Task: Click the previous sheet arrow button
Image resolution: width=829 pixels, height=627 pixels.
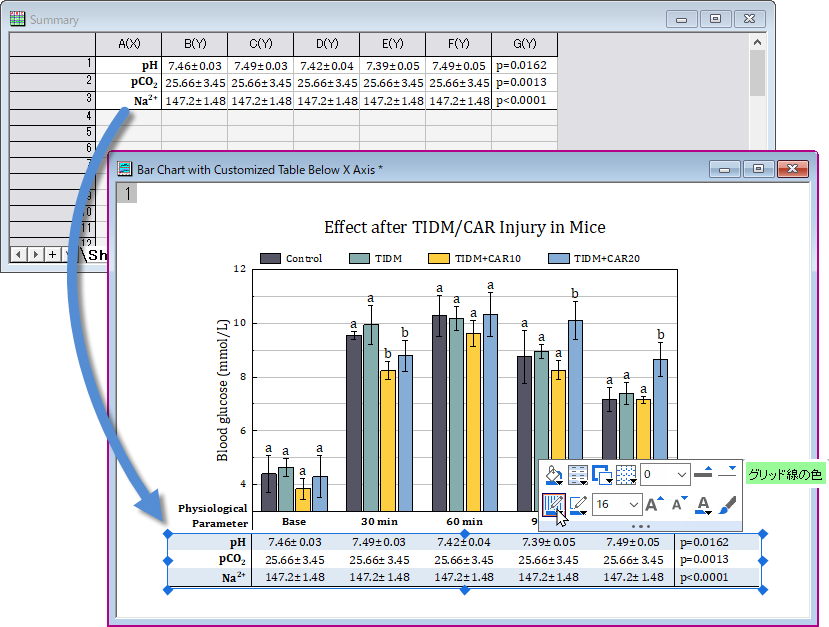Action: tap(19, 254)
